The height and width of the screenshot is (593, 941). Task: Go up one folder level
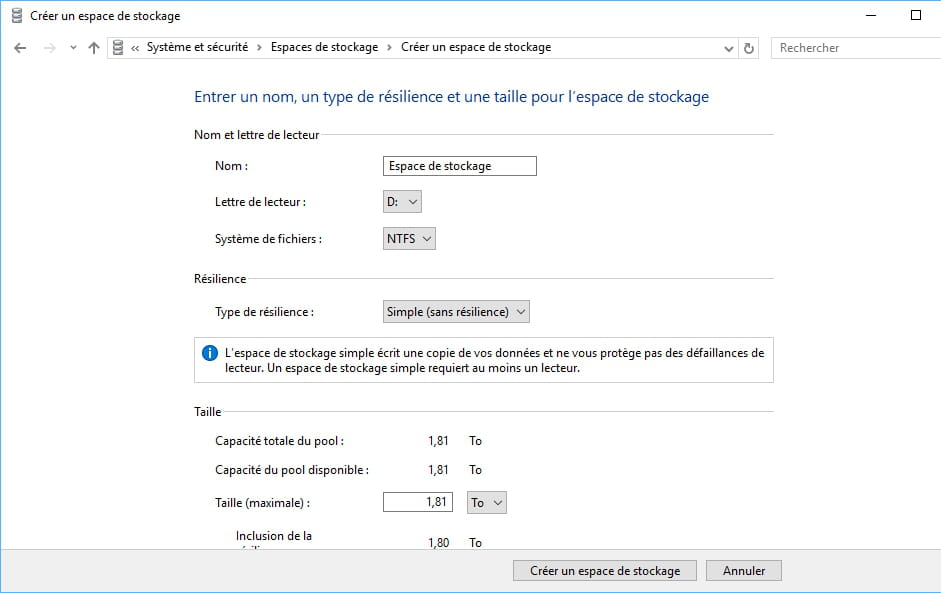coord(94,48)
